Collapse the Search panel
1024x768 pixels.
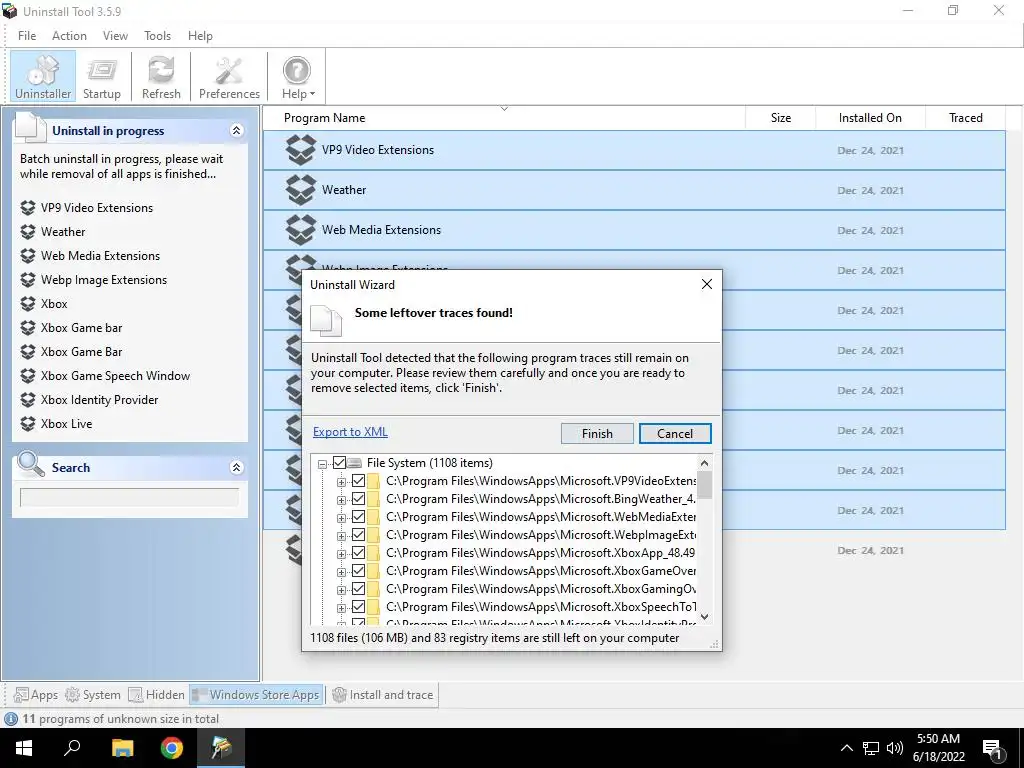[236, 468]
